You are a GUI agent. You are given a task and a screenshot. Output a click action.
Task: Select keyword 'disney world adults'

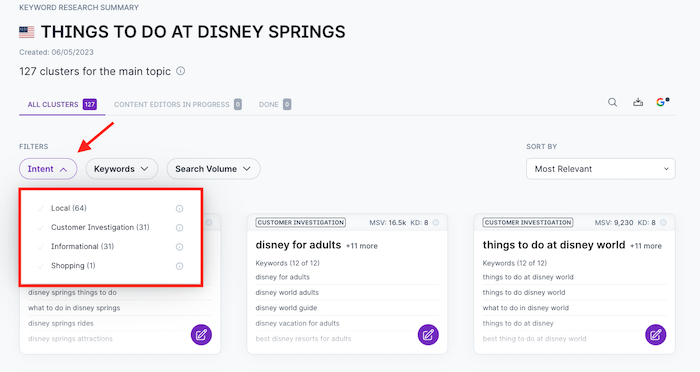(x=287, y=293)
